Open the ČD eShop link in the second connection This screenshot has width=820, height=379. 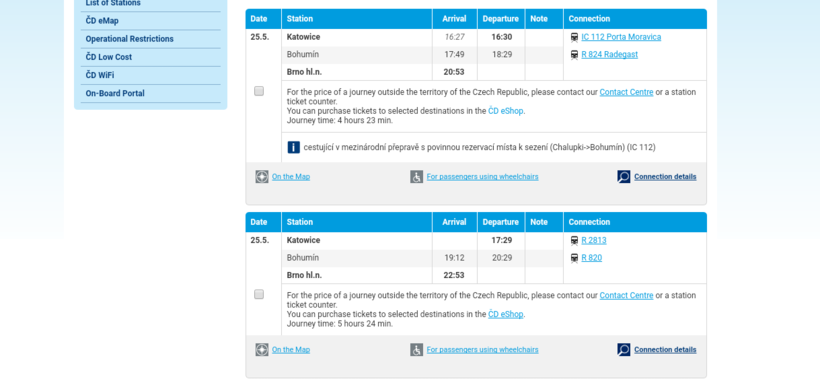(506, 314)
